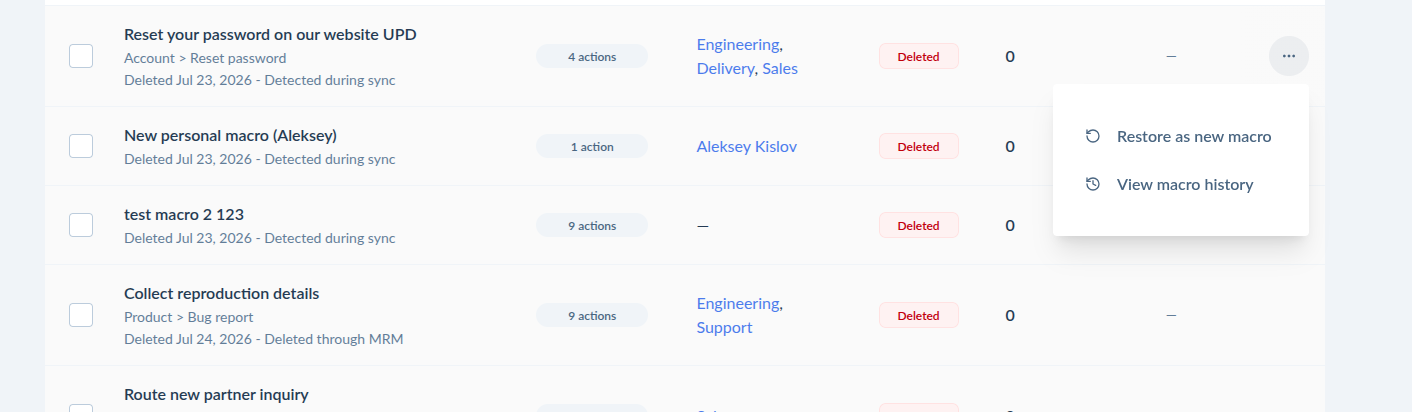Check the box for Reset your password macro
Viewport: 1412px width, 412px height.
click(x=81, y=56)
